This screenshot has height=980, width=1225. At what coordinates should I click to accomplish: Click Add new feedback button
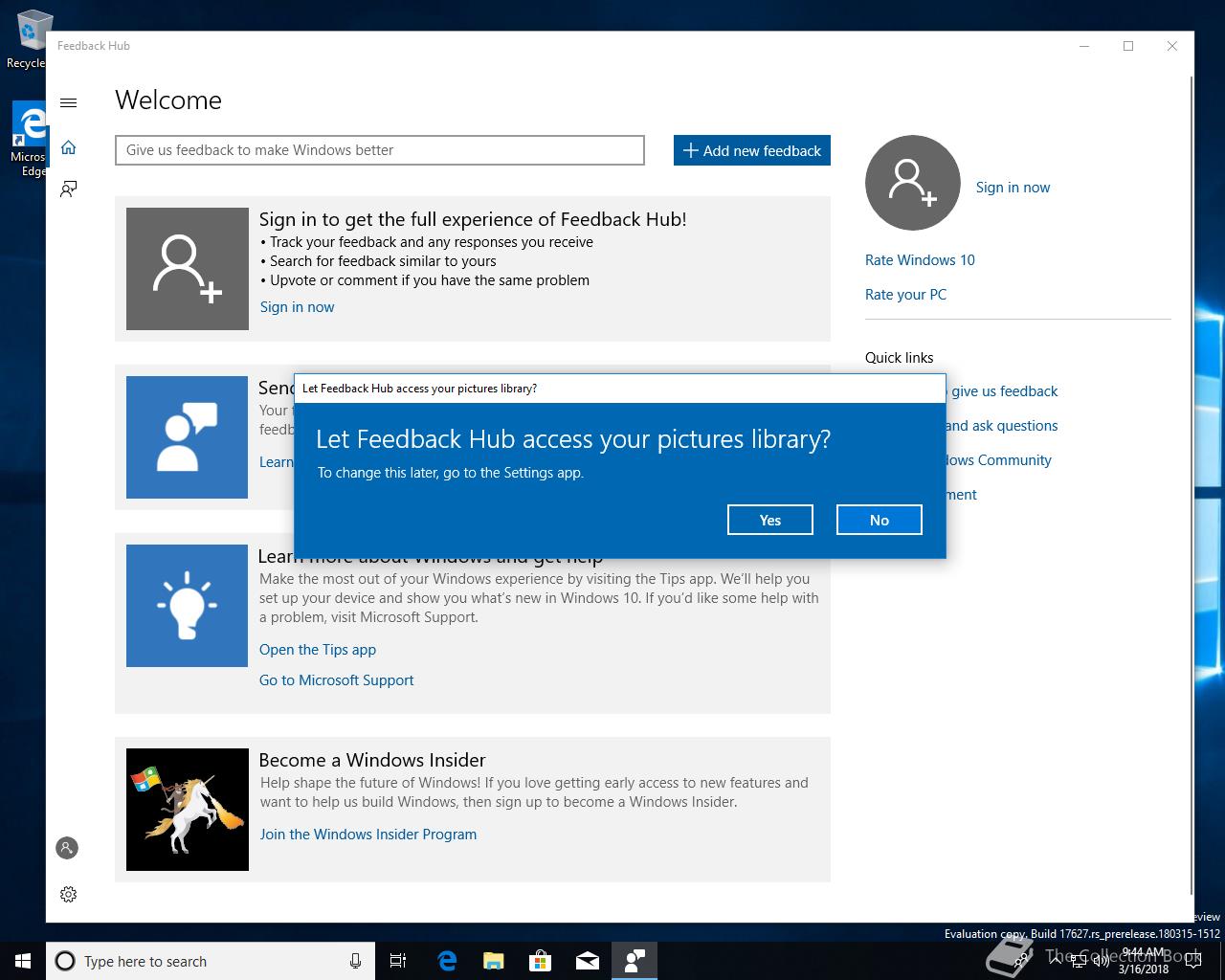(x=752, y=150)
